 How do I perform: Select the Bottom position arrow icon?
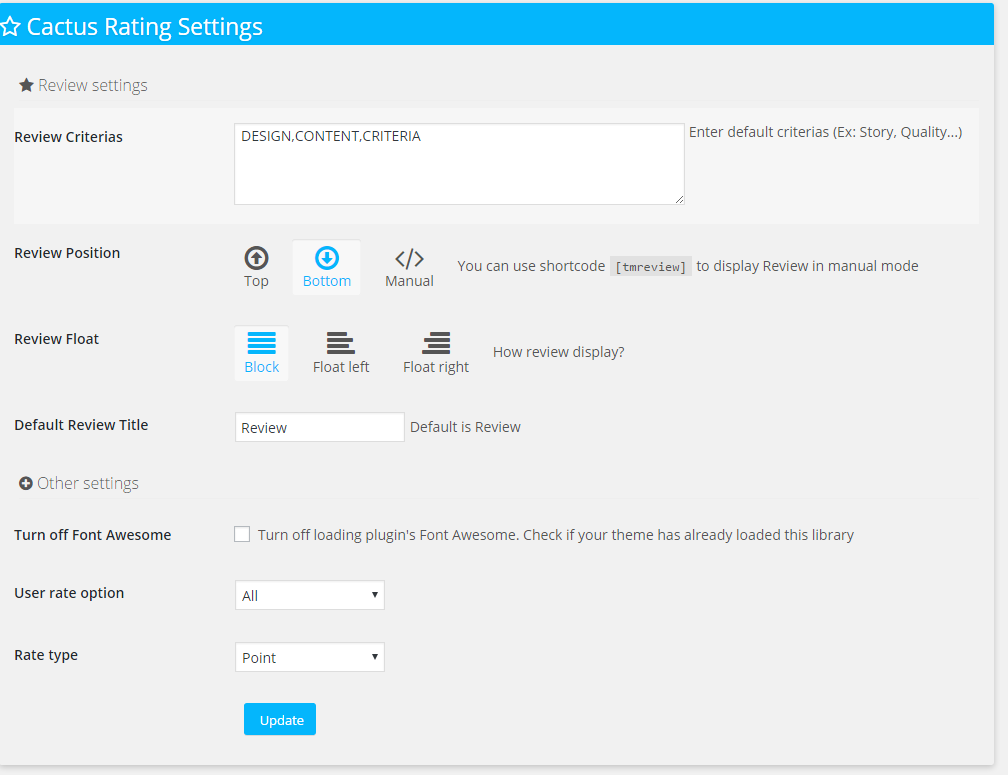pos(327,258)
